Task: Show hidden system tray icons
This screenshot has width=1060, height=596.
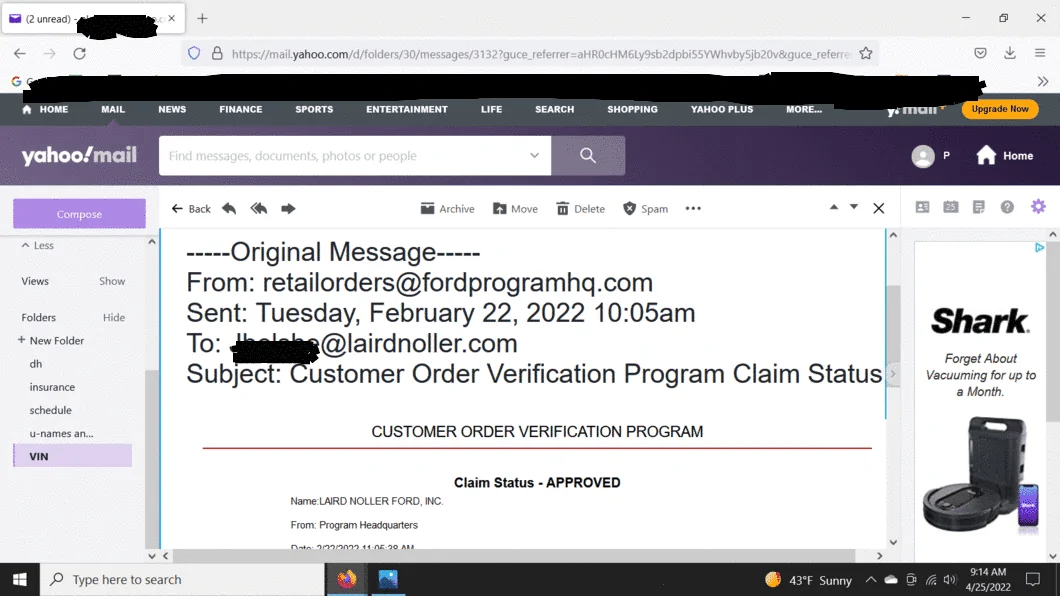Action: [871, 580]
